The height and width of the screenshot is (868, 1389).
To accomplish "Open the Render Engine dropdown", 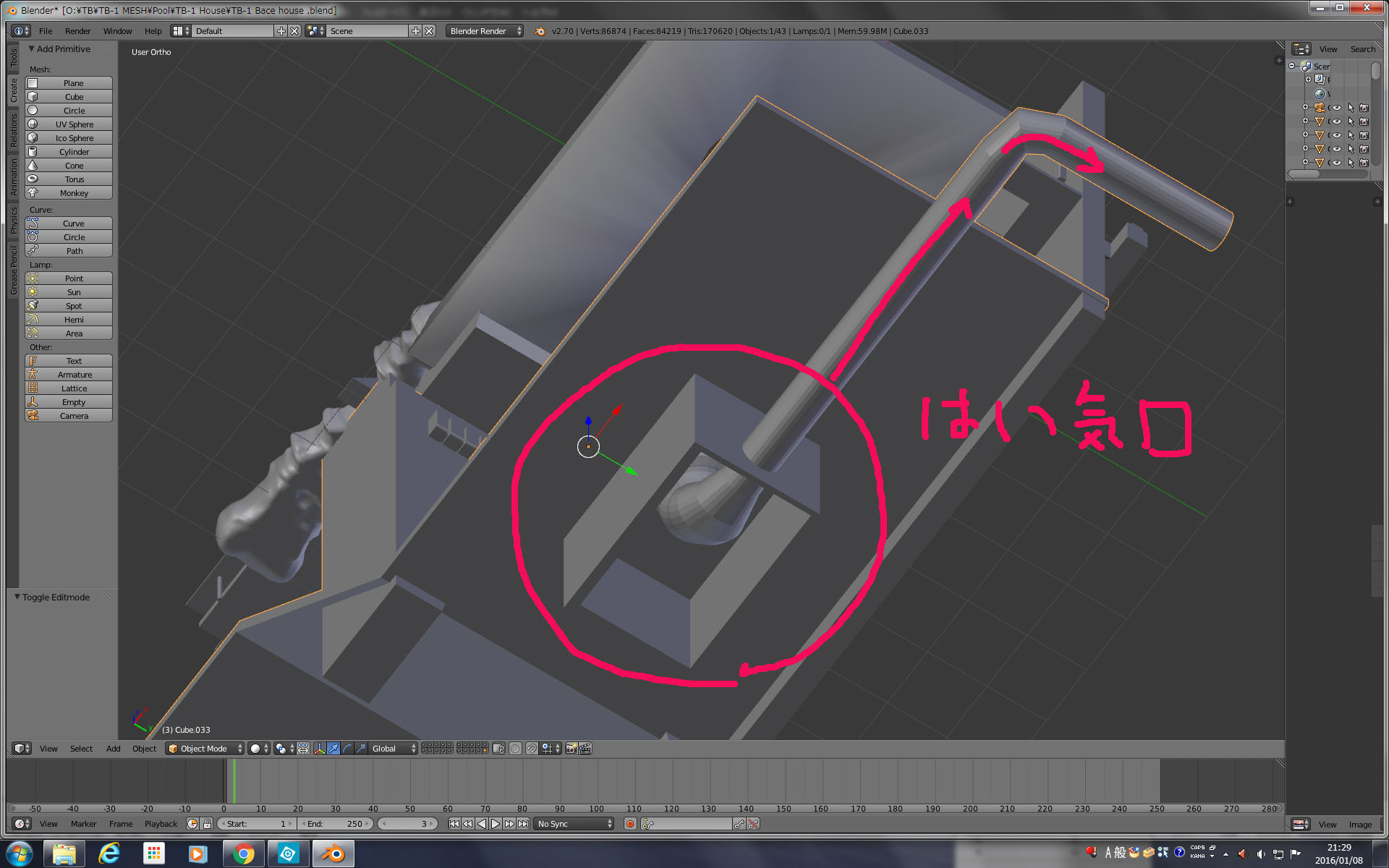I will [x=484, y=31].
